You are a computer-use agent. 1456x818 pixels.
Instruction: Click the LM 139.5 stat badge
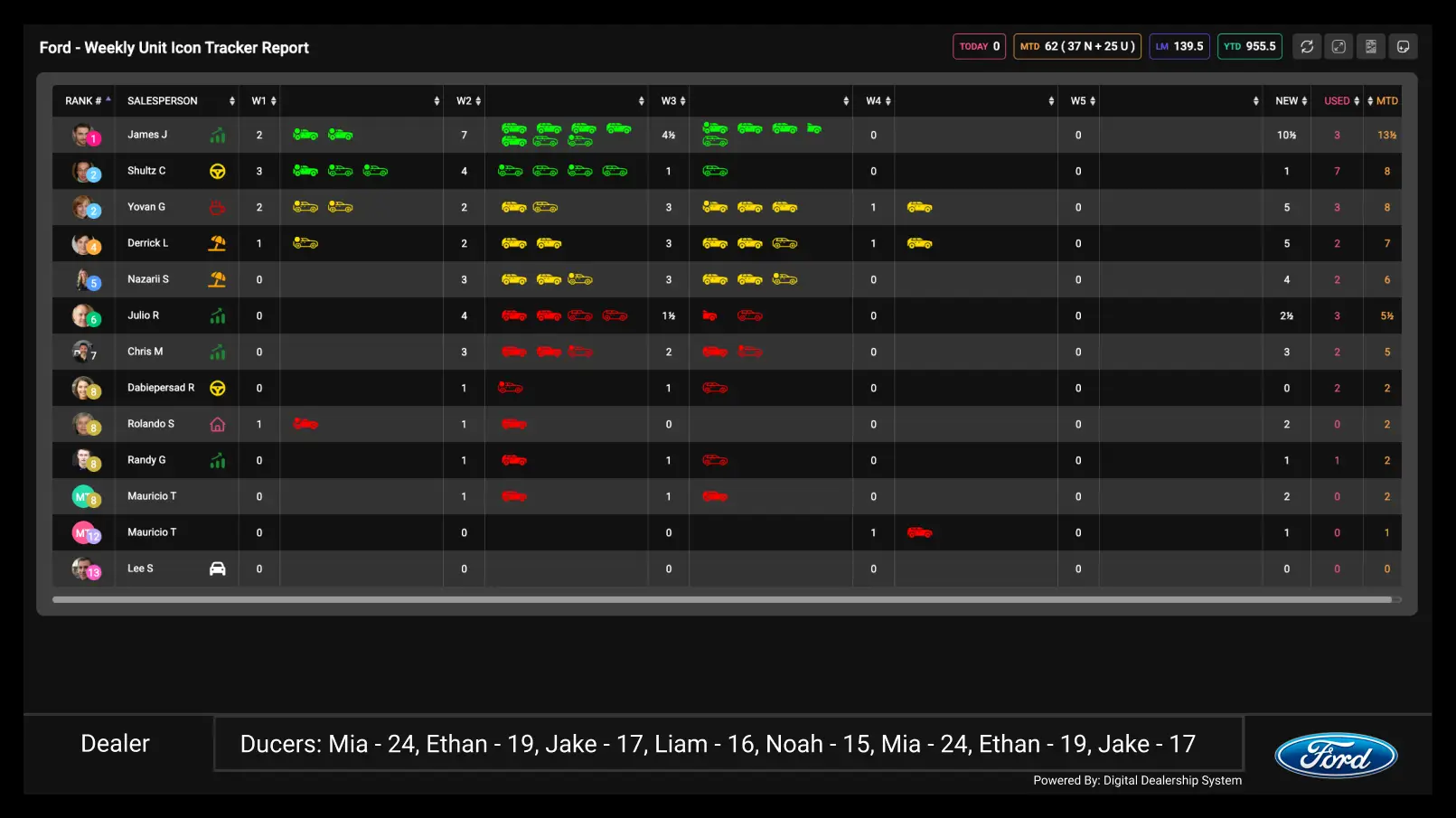point(1179,46)
